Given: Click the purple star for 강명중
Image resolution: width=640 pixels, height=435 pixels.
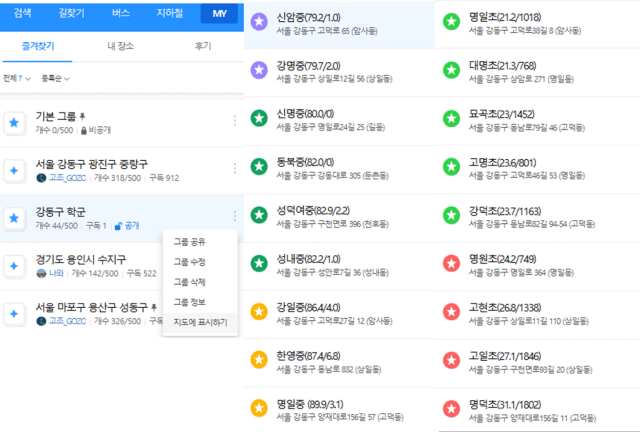Looking at the screenshot, I should (259, 70).
